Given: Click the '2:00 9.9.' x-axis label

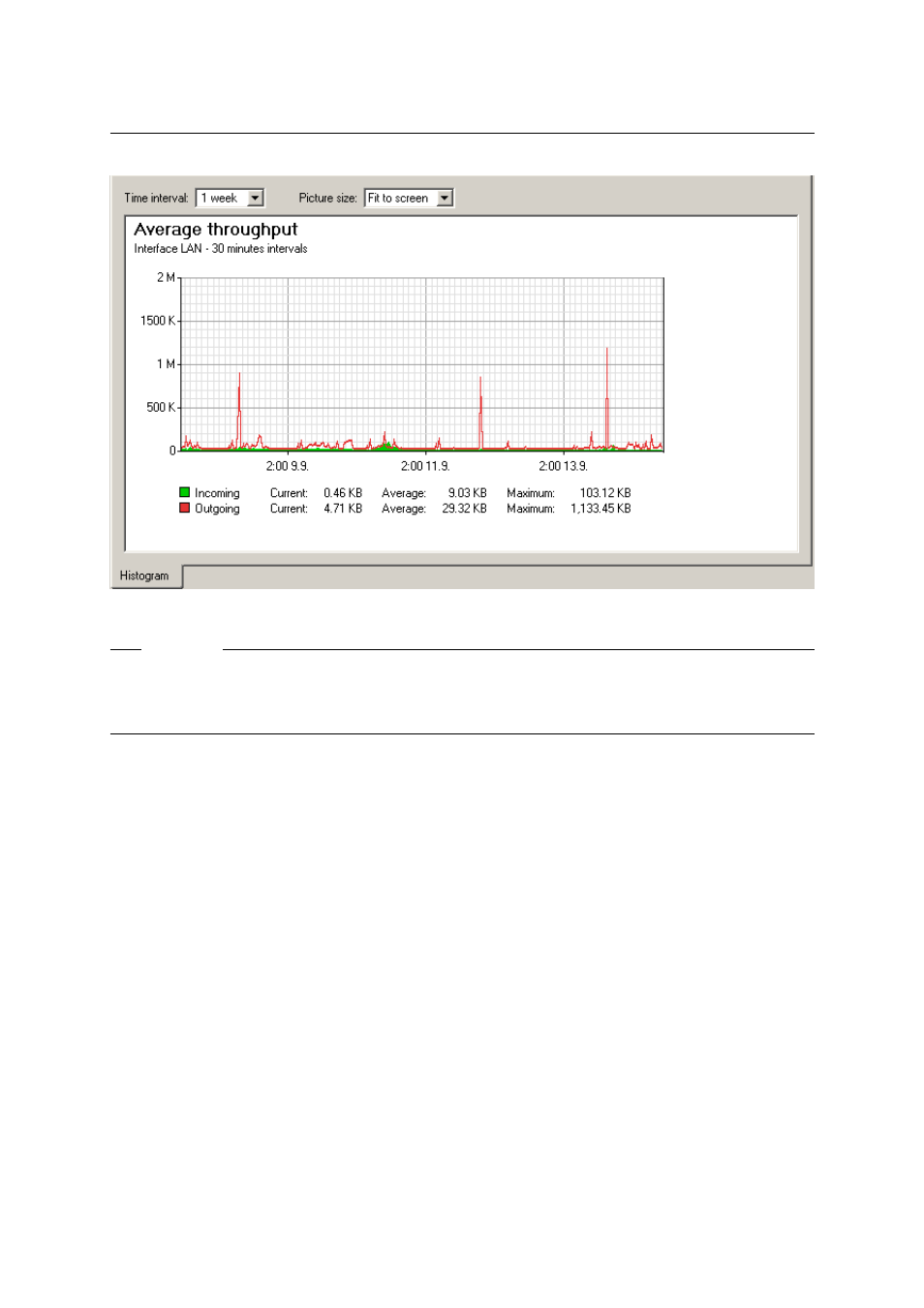Looking at the screenshot, I should 288,466.
